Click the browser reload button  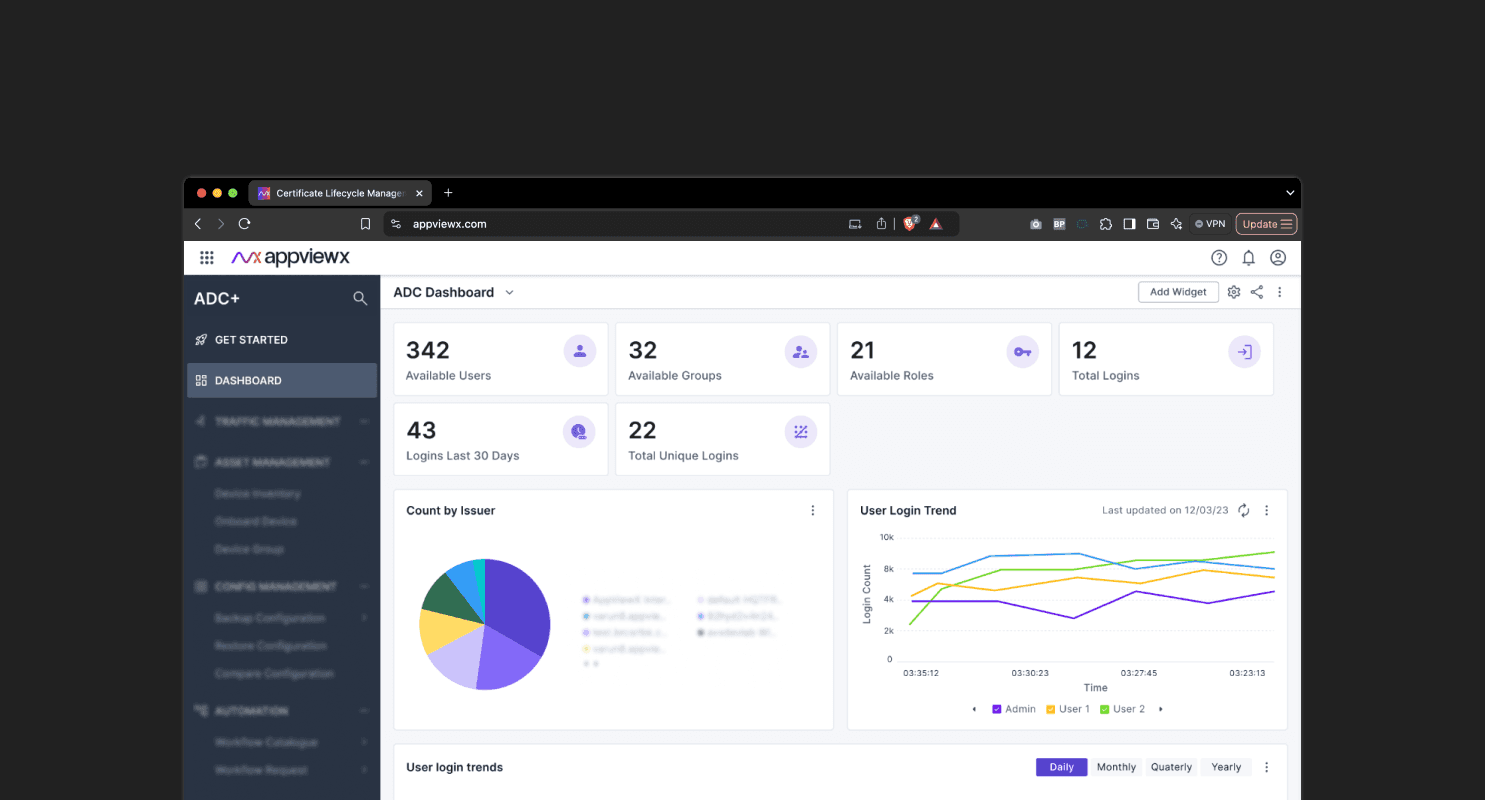(x=244, y=224)
